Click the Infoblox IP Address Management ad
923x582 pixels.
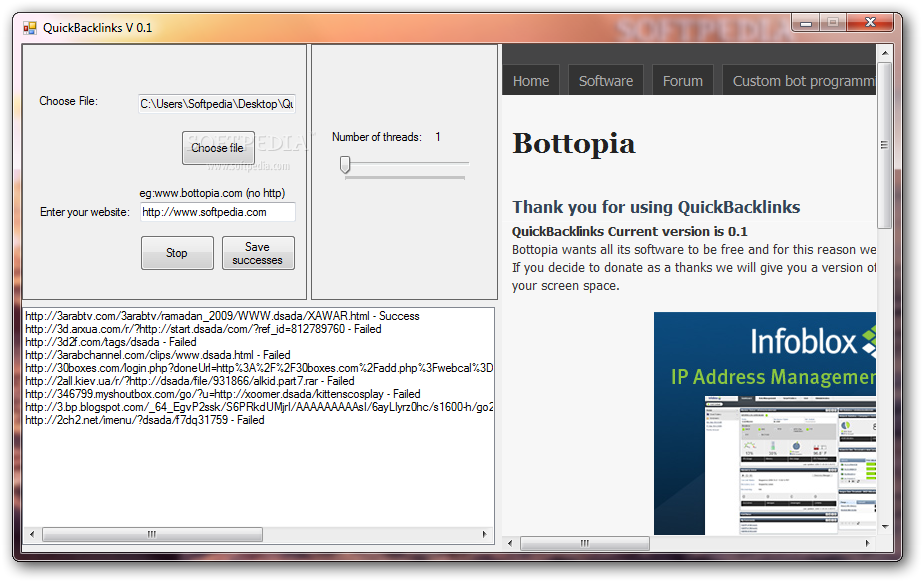tap(765, 423)
